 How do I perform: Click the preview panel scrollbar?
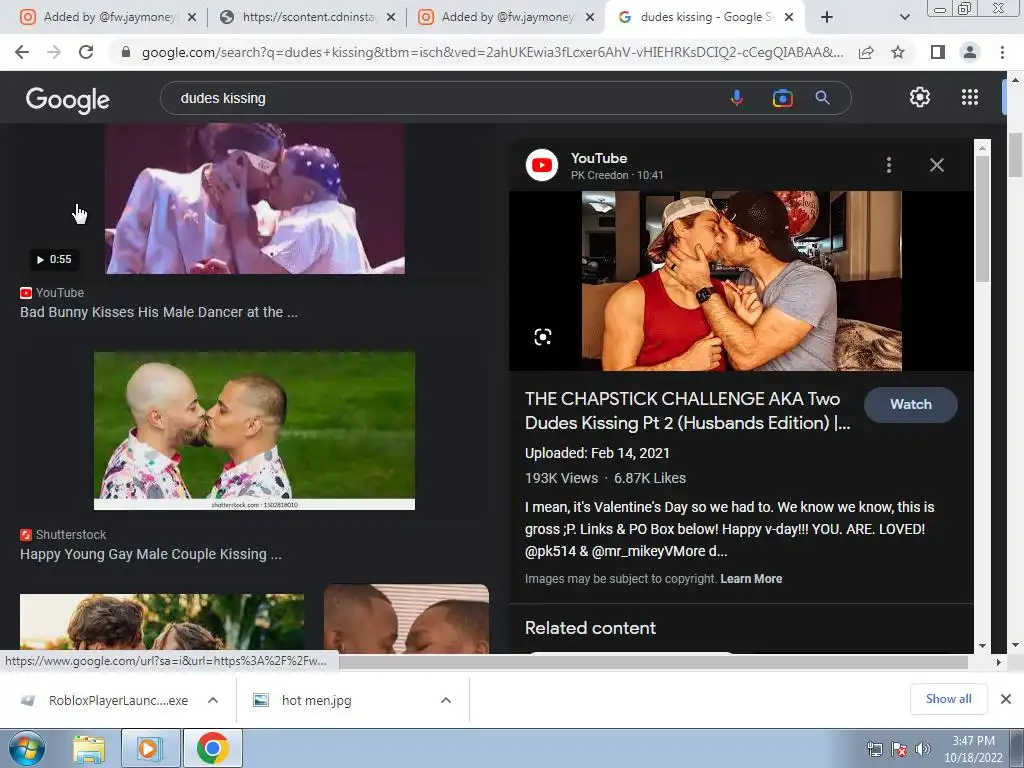pyautogui.click(x=982, y=219)
